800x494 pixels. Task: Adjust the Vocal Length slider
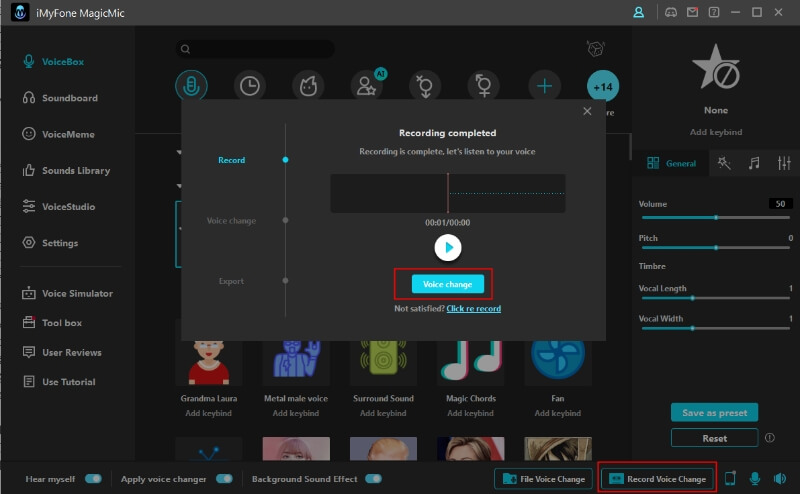(x=716, y=298)
